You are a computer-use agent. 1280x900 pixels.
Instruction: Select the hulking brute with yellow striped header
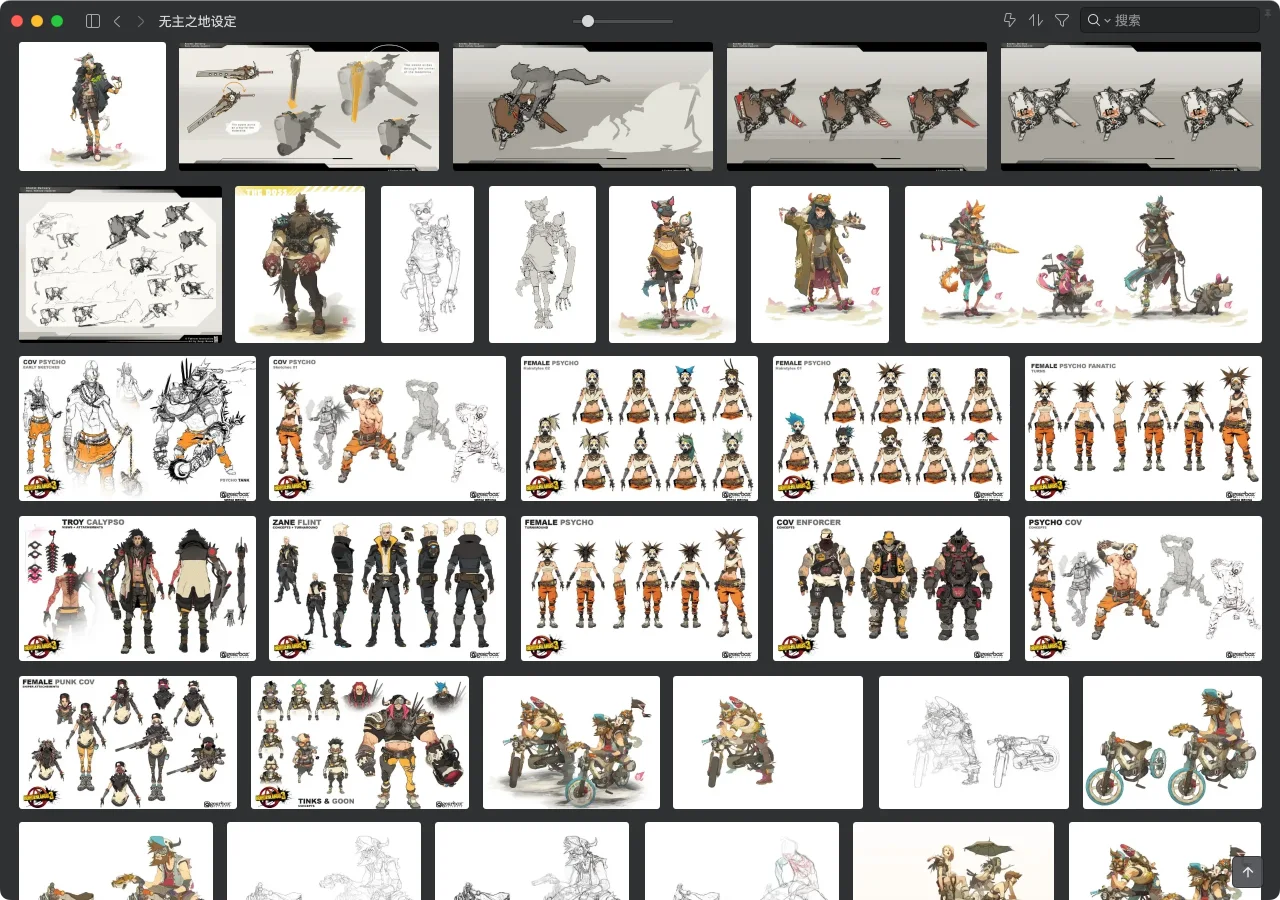[x=300, y=264]
